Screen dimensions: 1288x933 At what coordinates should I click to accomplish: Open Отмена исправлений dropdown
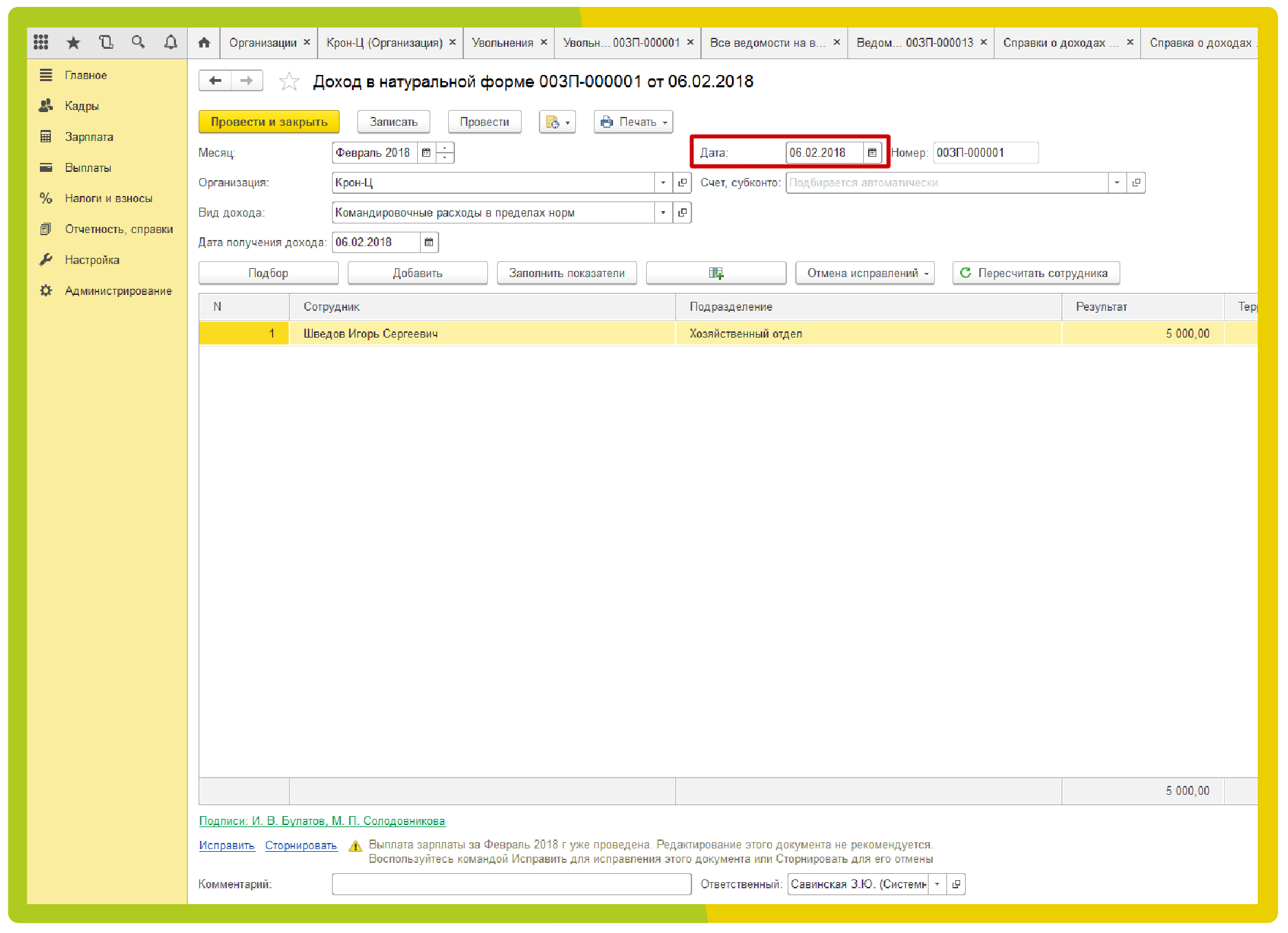pyautogui.click(x=865, y=273)
